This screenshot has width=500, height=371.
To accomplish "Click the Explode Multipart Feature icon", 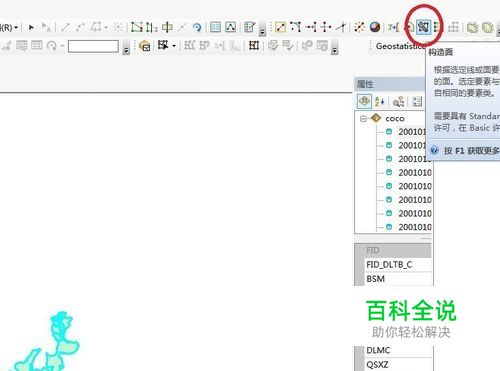I will (359, 27).
